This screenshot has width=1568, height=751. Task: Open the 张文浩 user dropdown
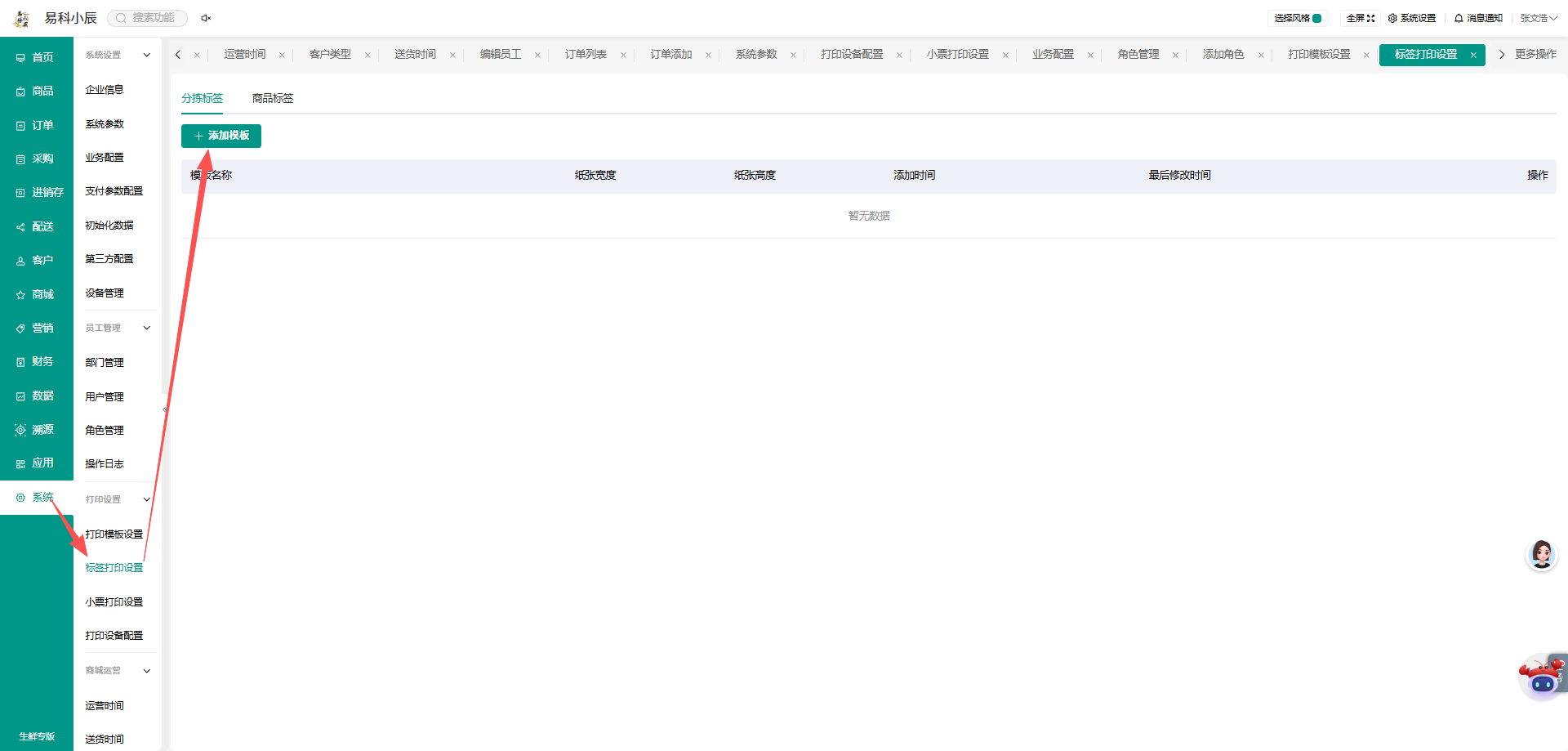1539,18
